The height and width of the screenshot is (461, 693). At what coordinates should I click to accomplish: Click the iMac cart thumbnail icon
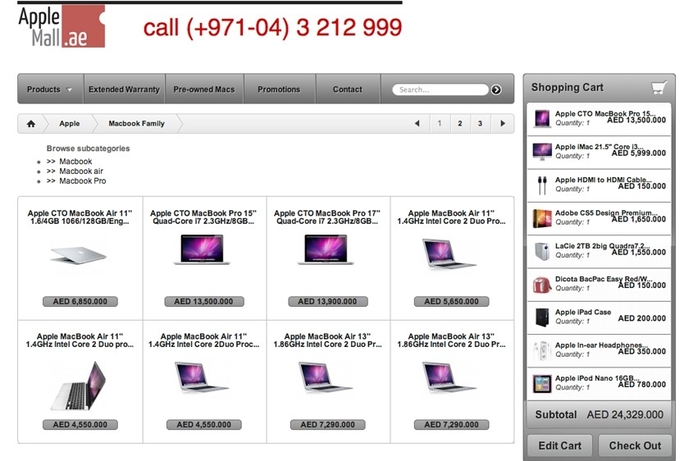click(542, 152)
